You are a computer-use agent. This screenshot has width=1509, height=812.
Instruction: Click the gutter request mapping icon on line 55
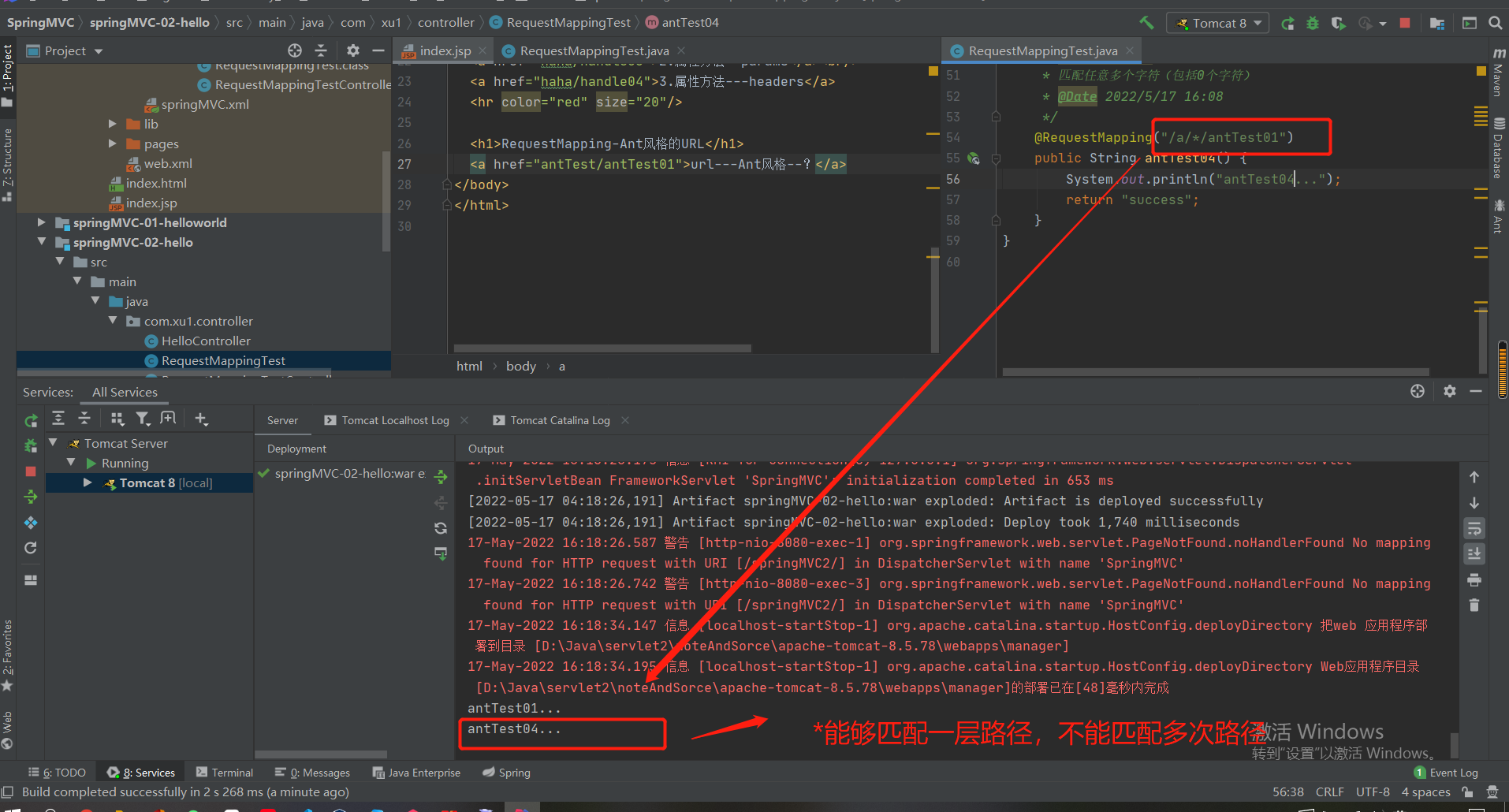(x=974, y=158)
